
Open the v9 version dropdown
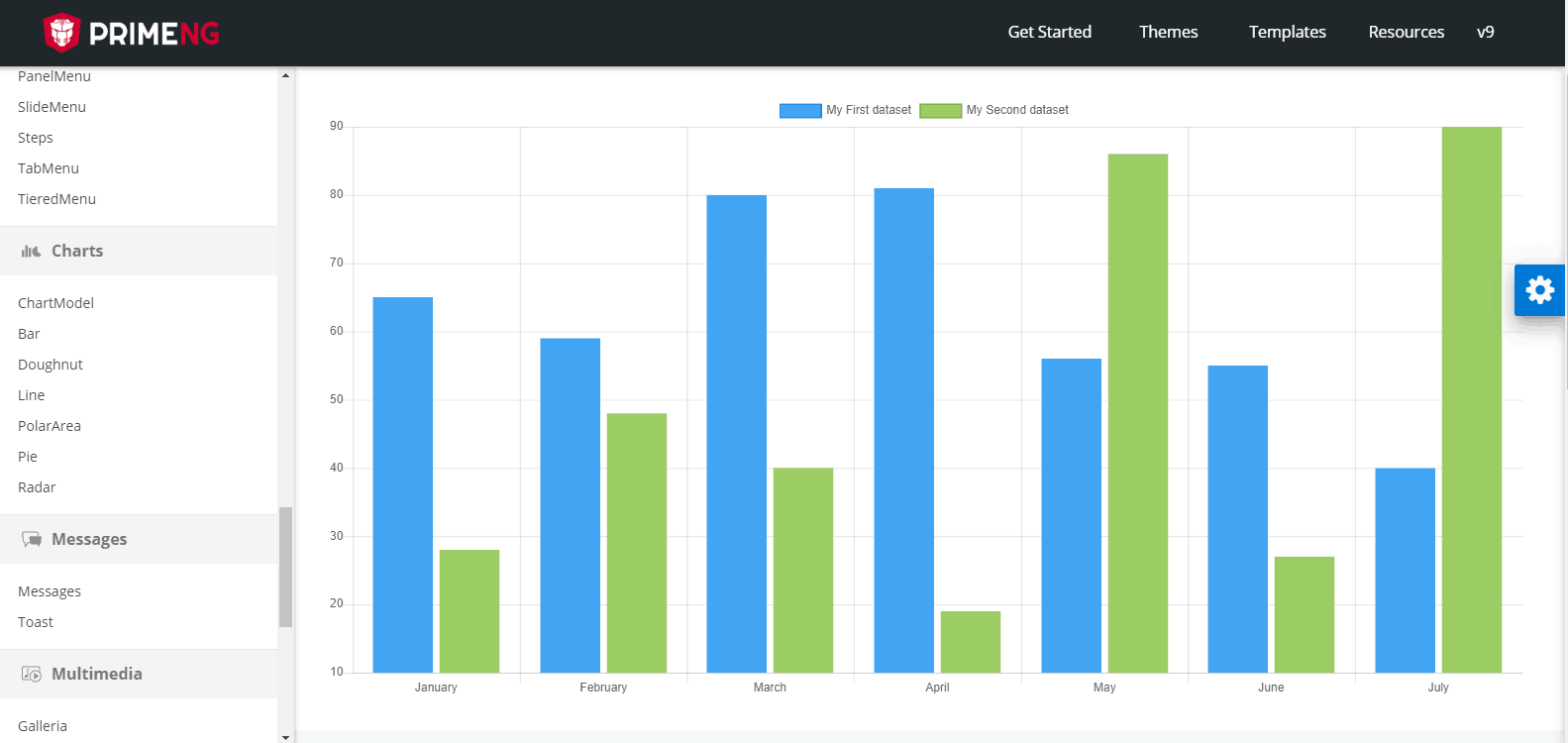tap(1486, 32)
